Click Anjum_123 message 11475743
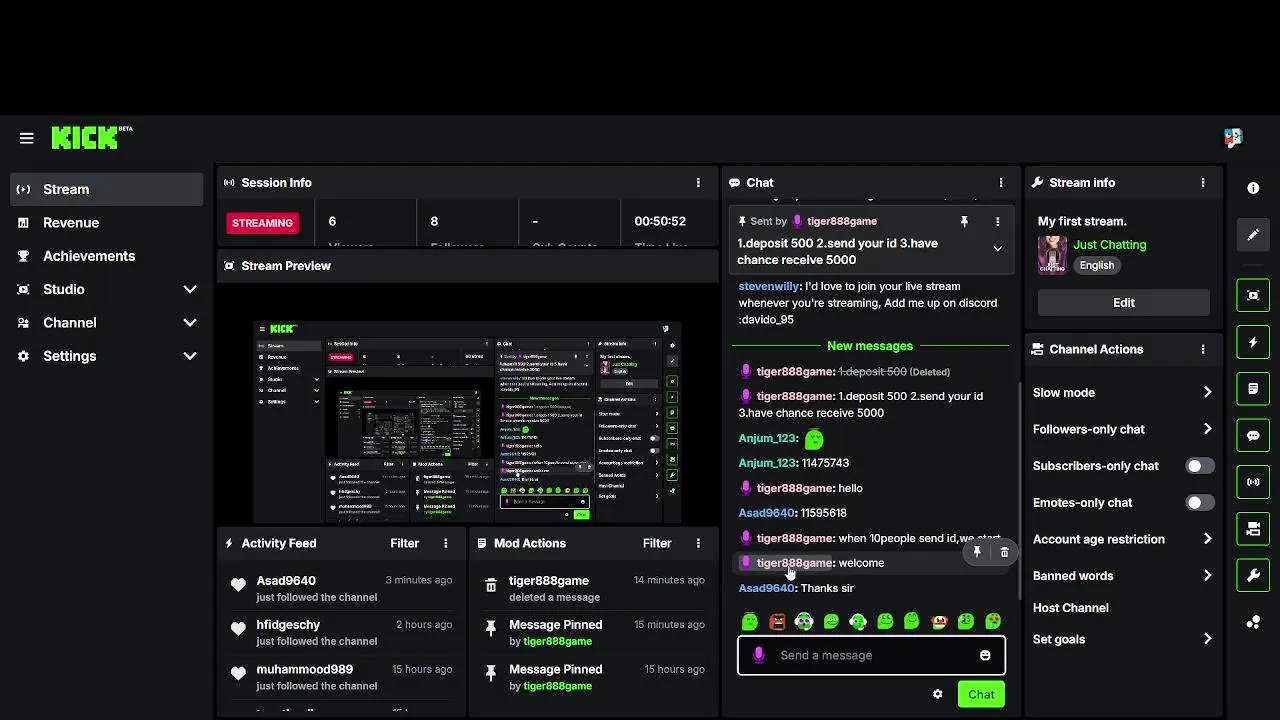 coord(794,463)
